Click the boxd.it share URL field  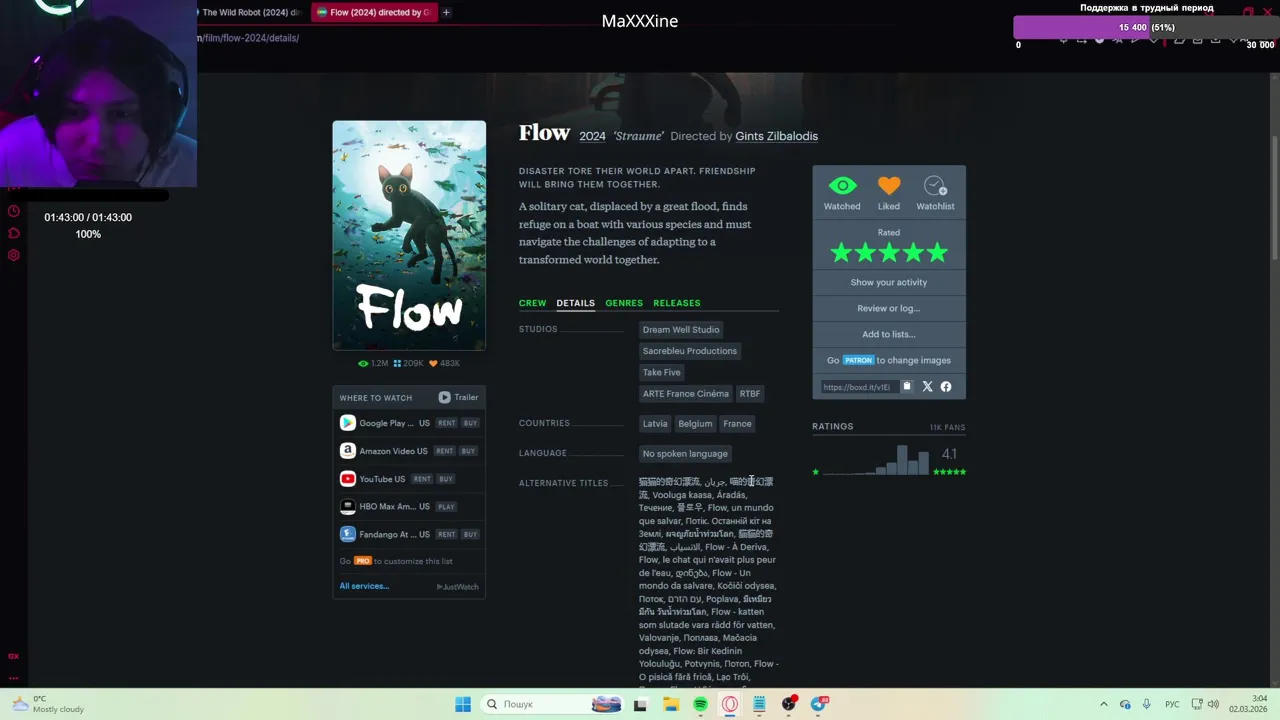coord(858,387)
